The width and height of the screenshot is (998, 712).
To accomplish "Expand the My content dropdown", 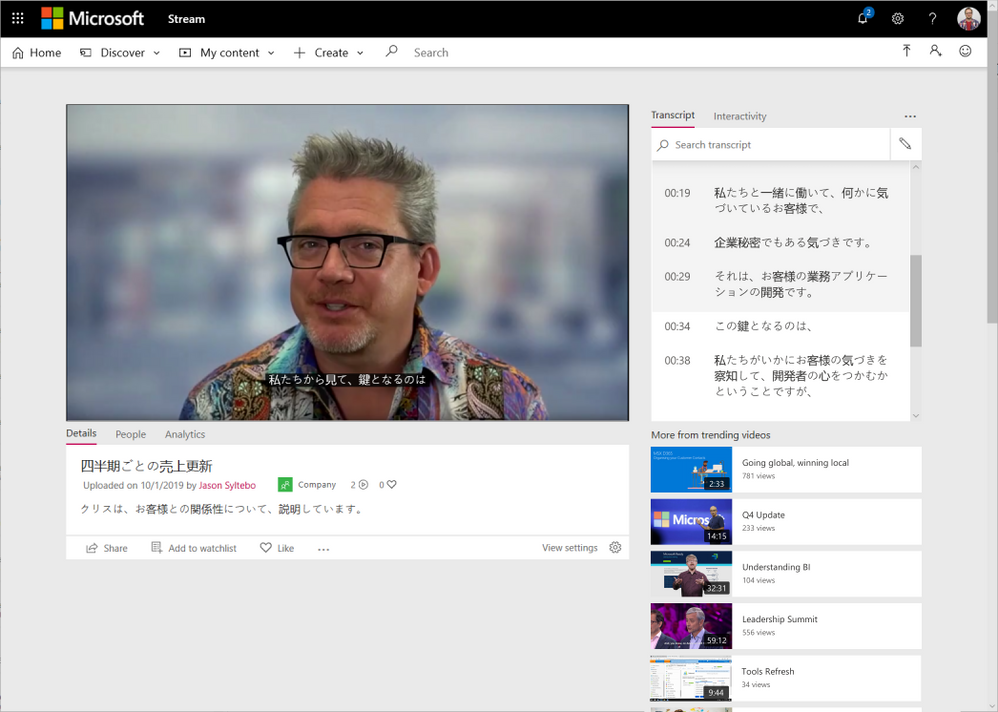I will 227,53.
